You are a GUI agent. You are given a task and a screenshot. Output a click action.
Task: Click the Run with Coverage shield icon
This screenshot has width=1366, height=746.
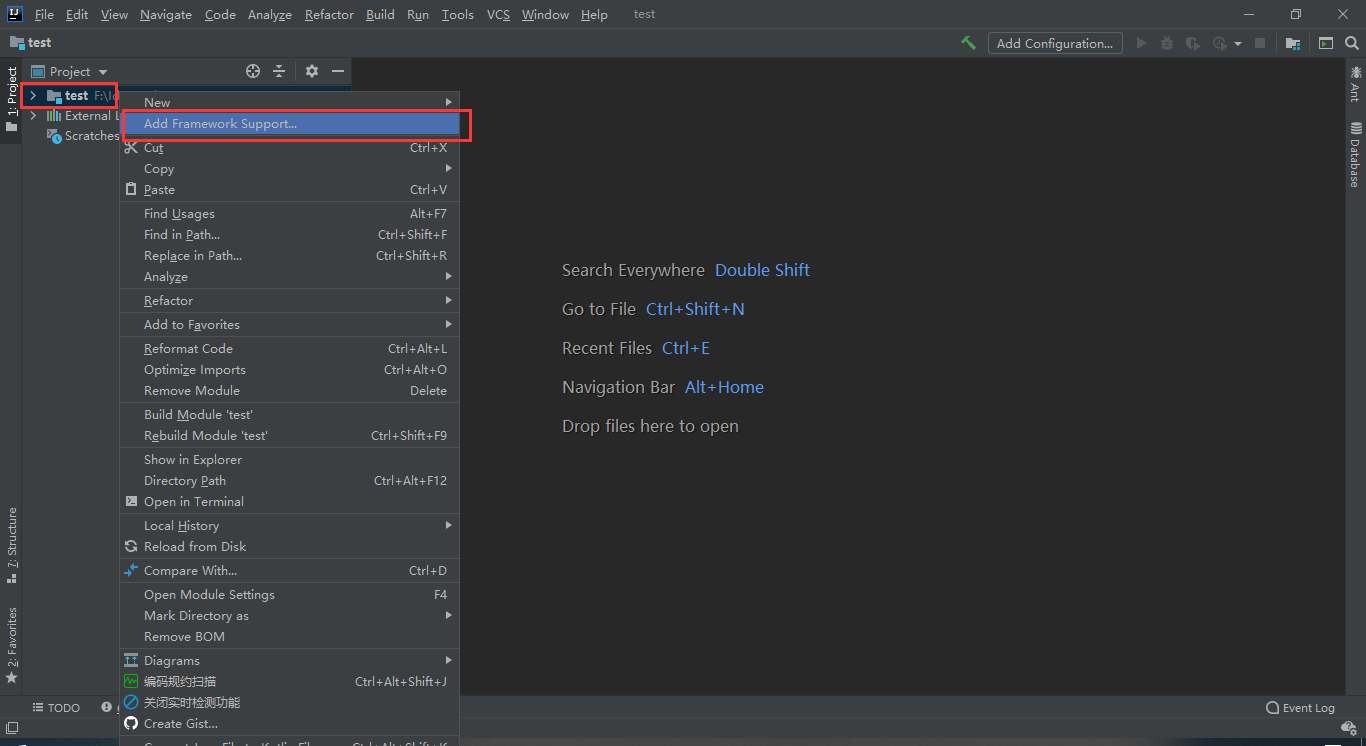[x=1192, y=43]
